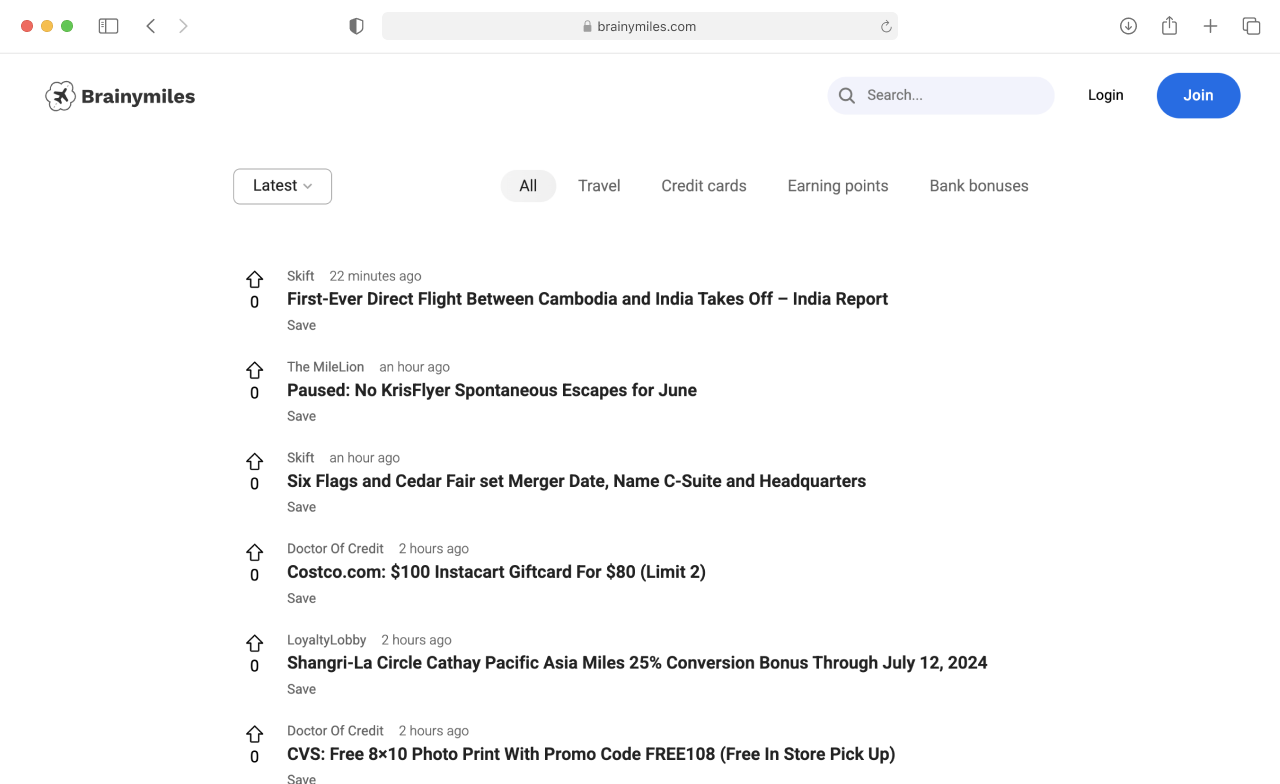Open the privacy shield icon

click(x=356, y=26)
